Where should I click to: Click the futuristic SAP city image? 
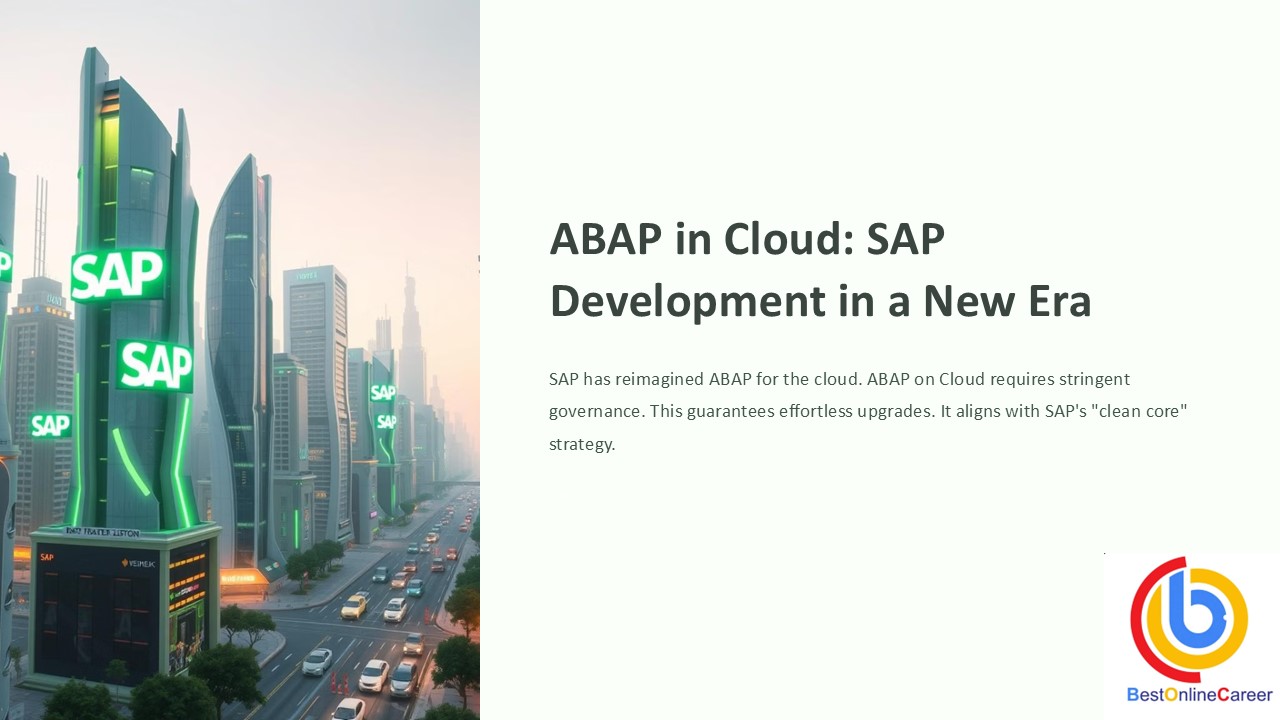[240, 360]
